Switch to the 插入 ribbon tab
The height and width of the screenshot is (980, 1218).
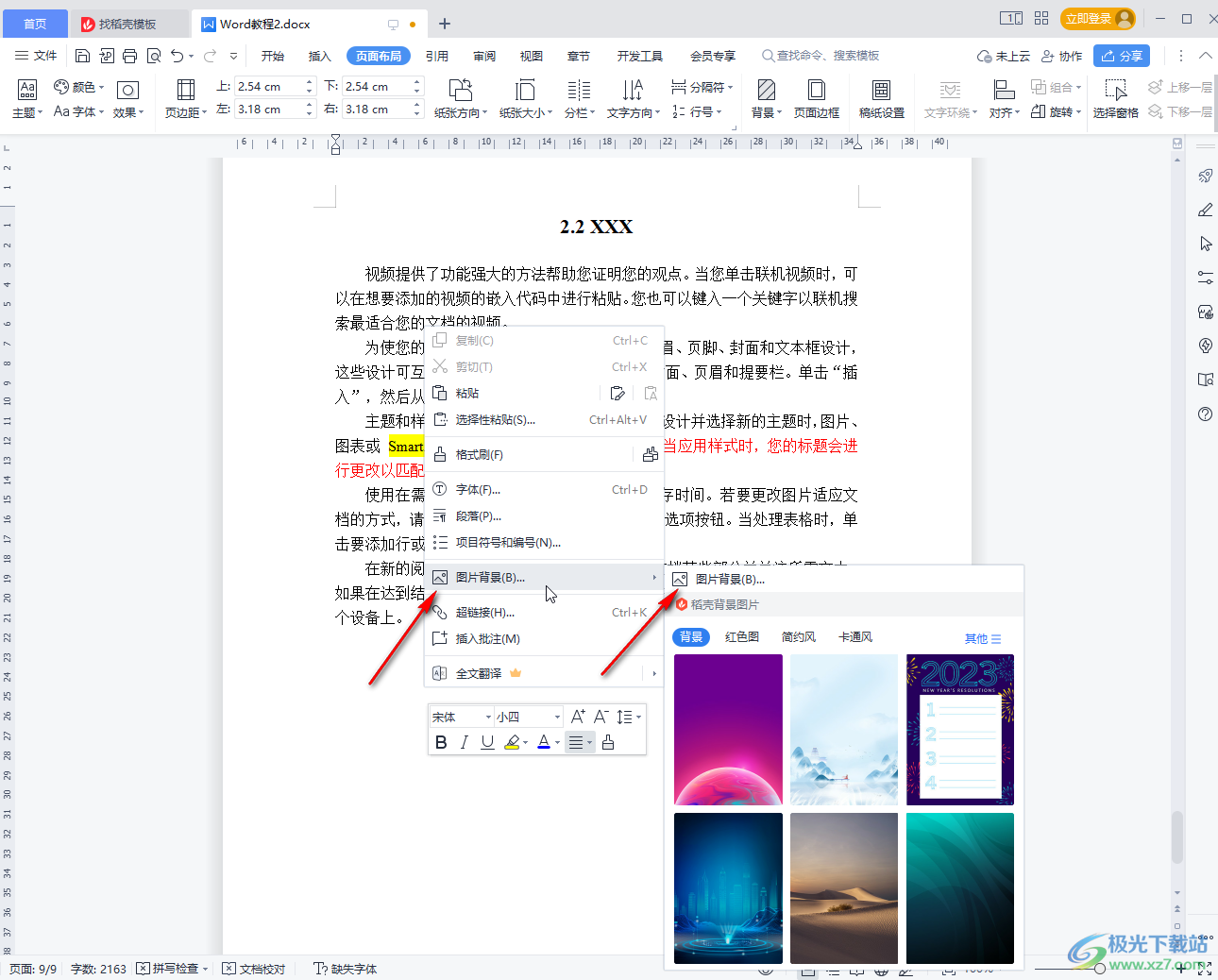click(x=320, y=56)
